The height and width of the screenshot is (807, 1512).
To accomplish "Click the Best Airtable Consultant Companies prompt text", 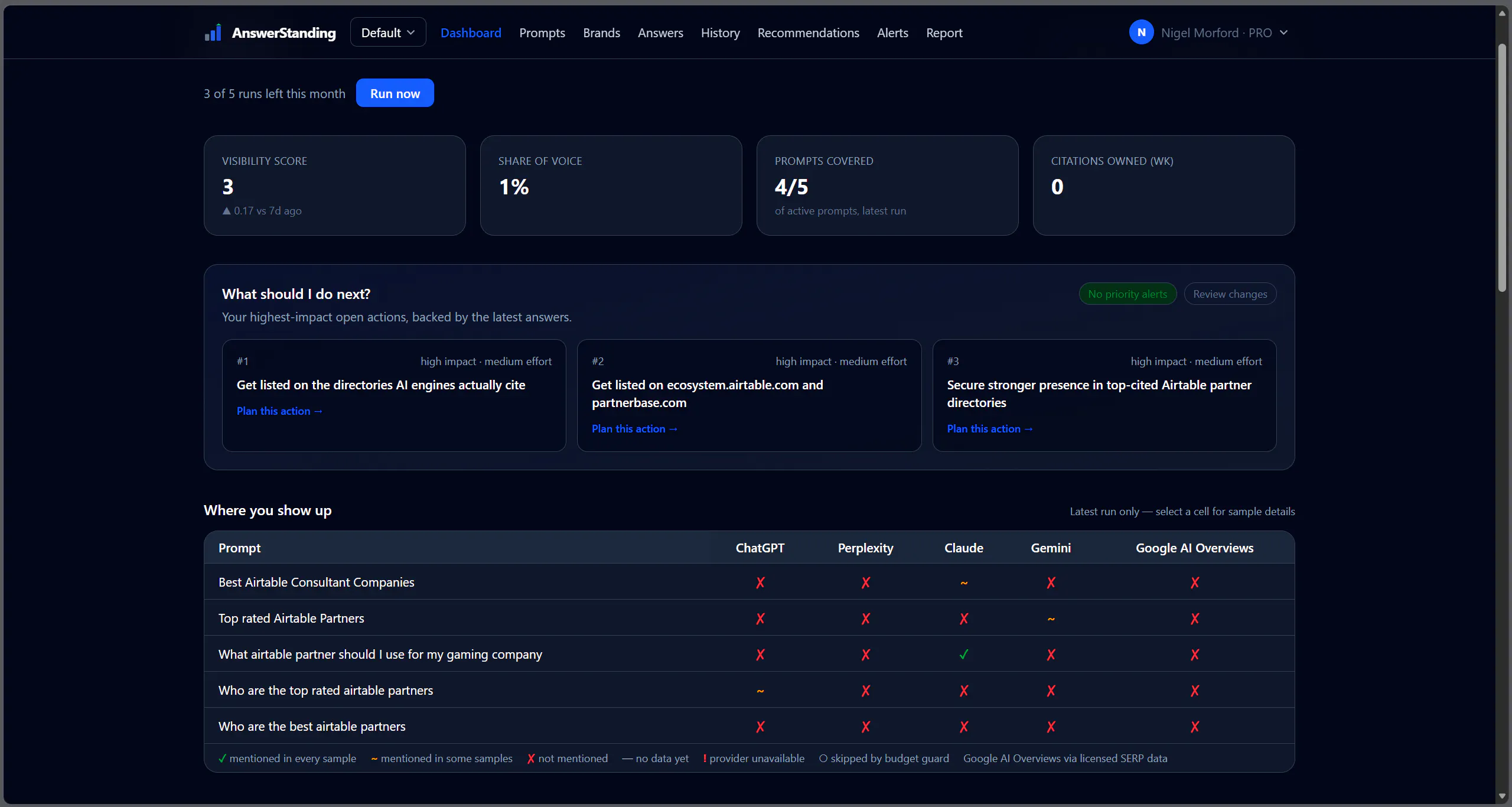I will point(316,583).
